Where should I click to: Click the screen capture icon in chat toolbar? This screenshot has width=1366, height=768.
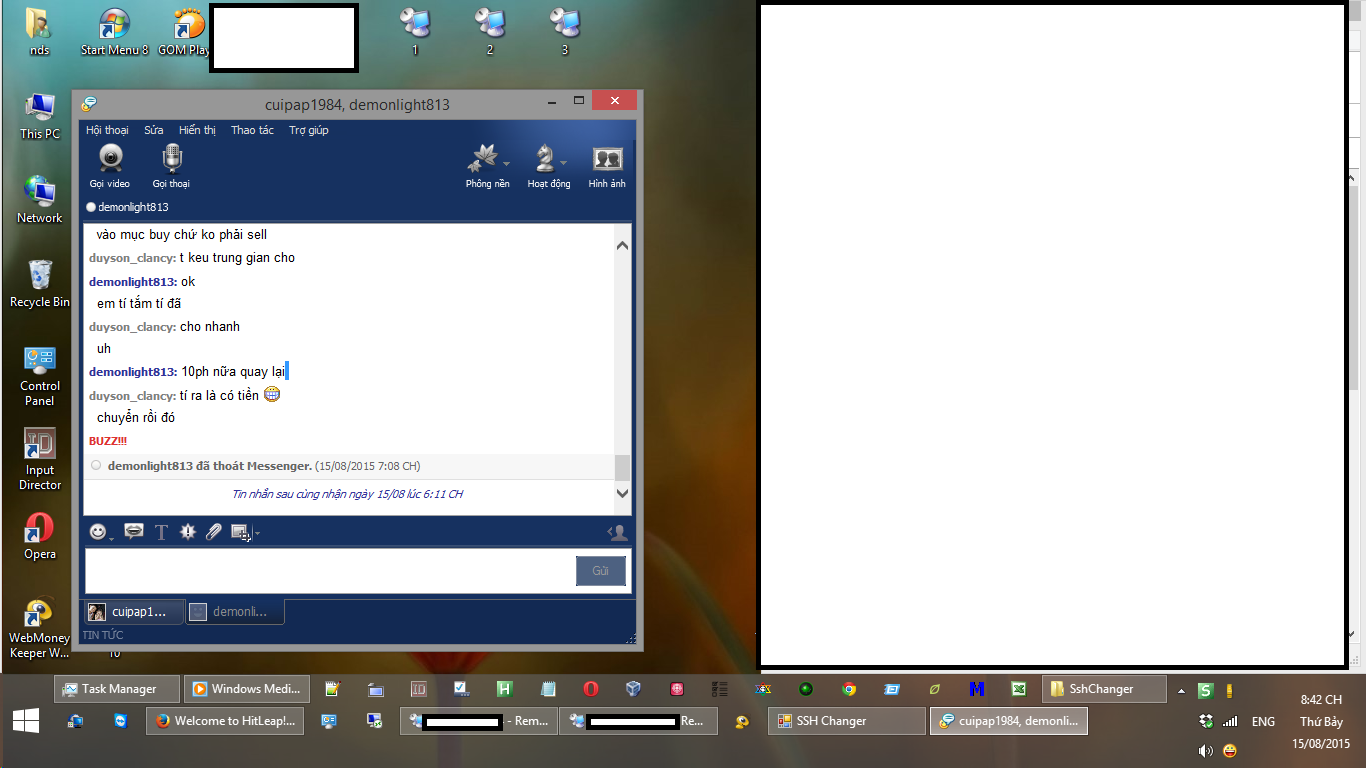[241, 532]
